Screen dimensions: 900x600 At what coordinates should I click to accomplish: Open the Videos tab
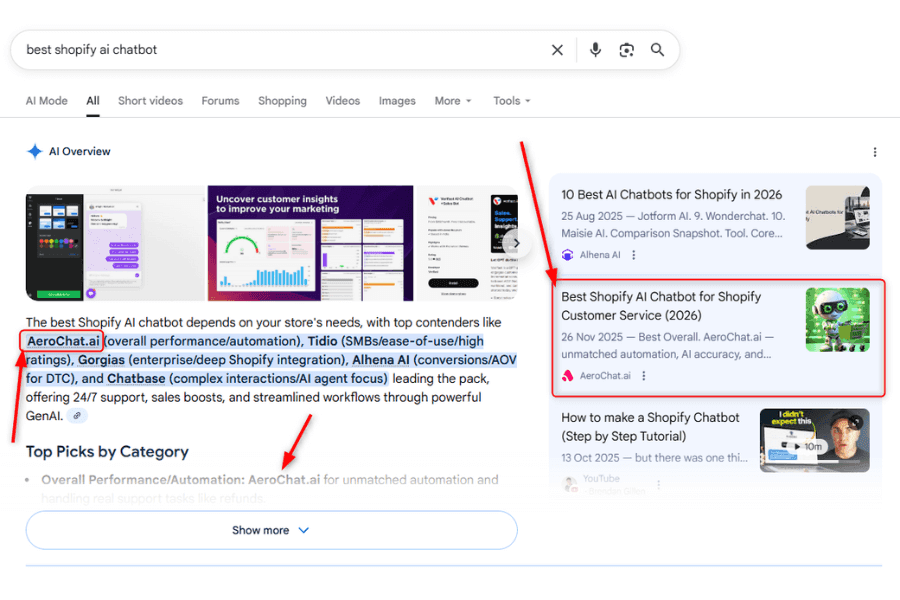pos(343,101)
